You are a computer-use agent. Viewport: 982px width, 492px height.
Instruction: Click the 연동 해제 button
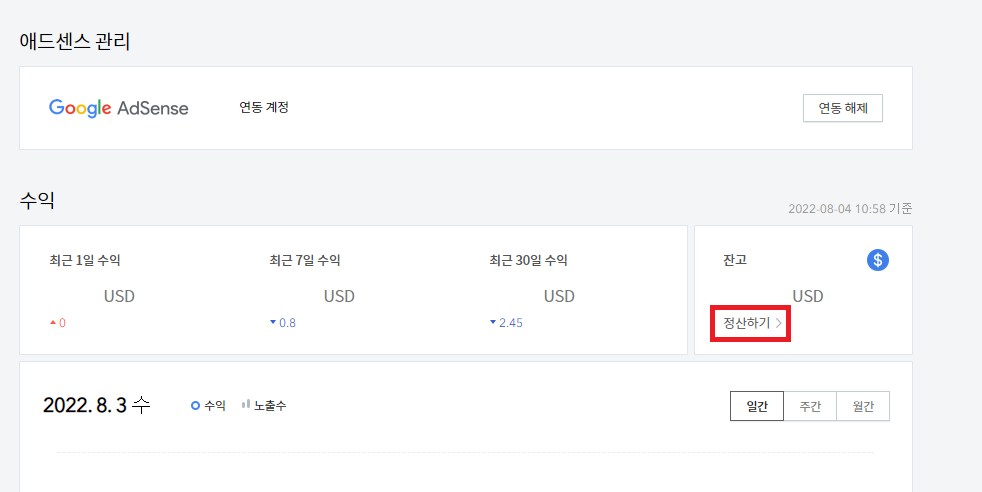[843, 108]
